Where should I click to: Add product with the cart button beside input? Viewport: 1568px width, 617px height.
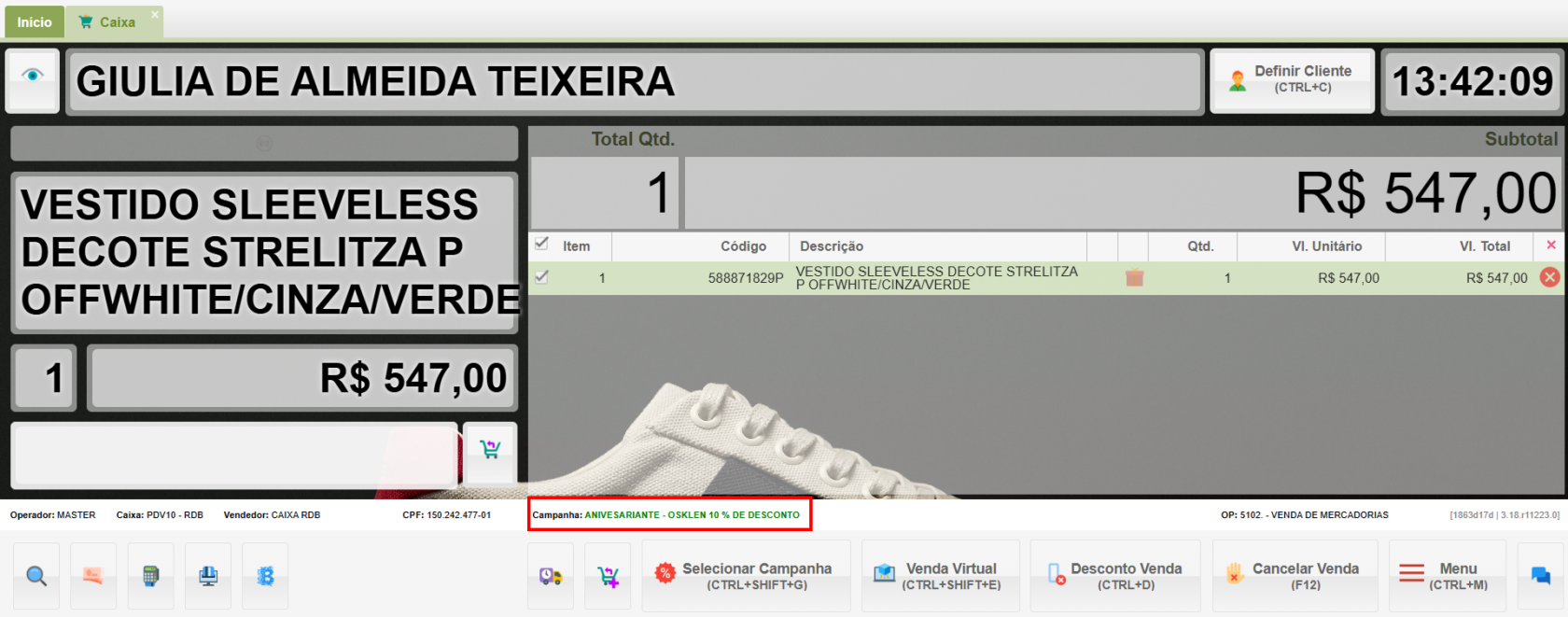coord(490,450)
